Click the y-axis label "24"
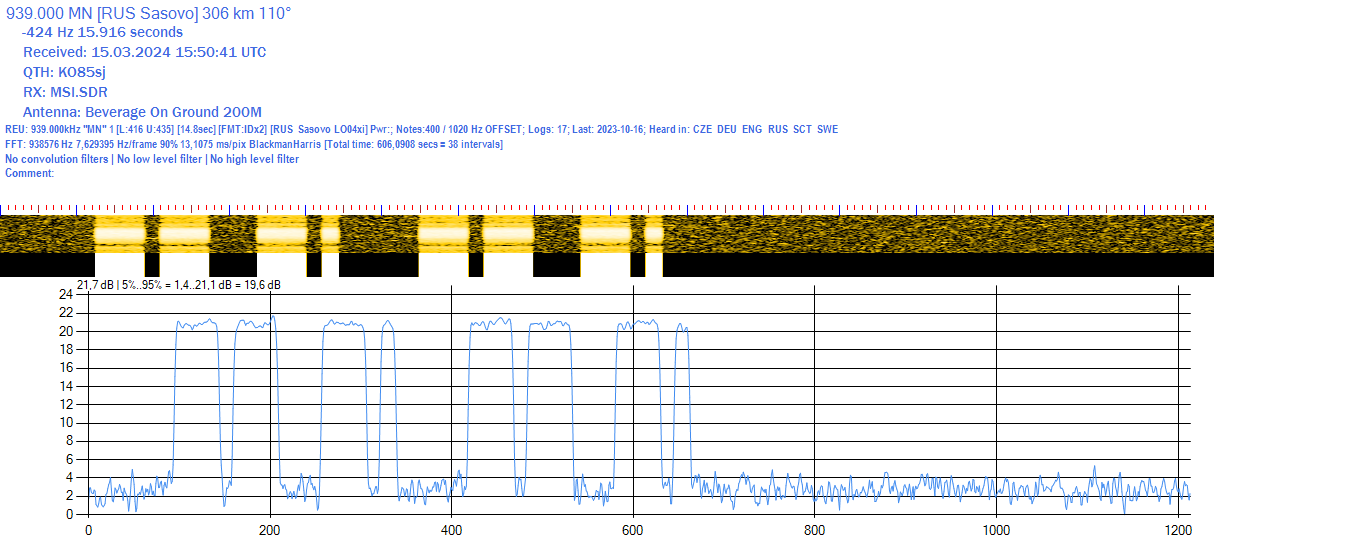Image resolution: width=1366 pixels, height=546 pixels. coord(67,295)
